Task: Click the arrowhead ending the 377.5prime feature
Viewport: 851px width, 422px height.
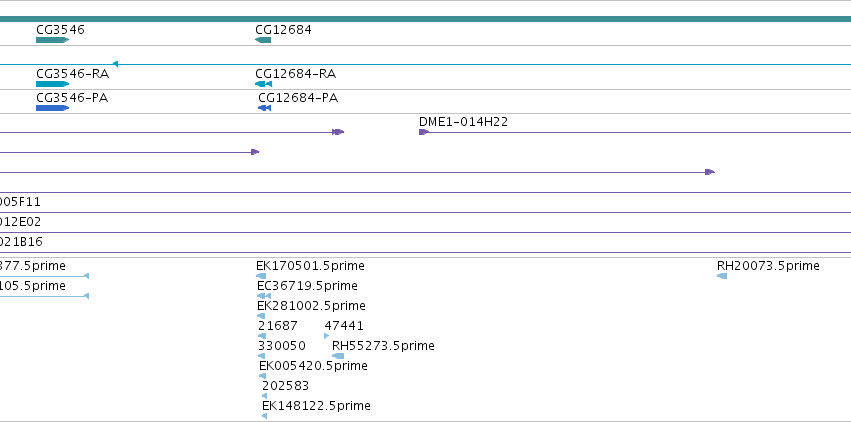Action: [86, 276]
